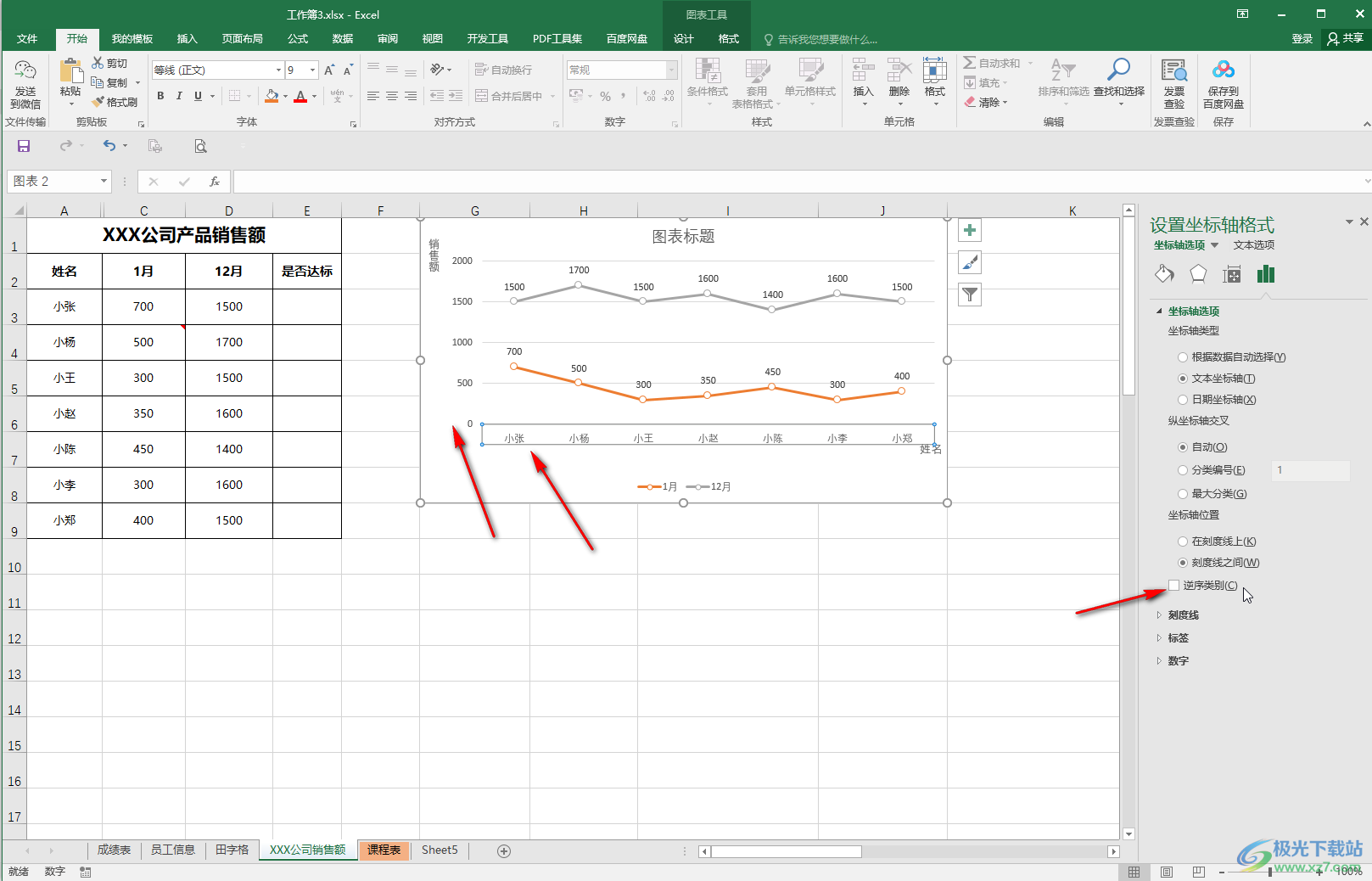This screenshot has width=1372, height=881.
Task: Select 'automatically based on data' axis type
Action: tap(1183, 357)
